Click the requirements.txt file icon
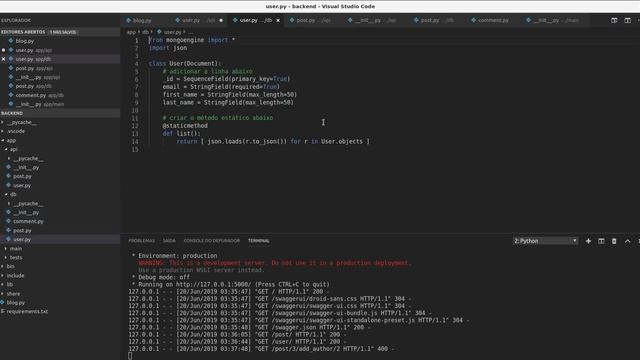The width and height of the screenshot is (640, 360). point(2,311)
